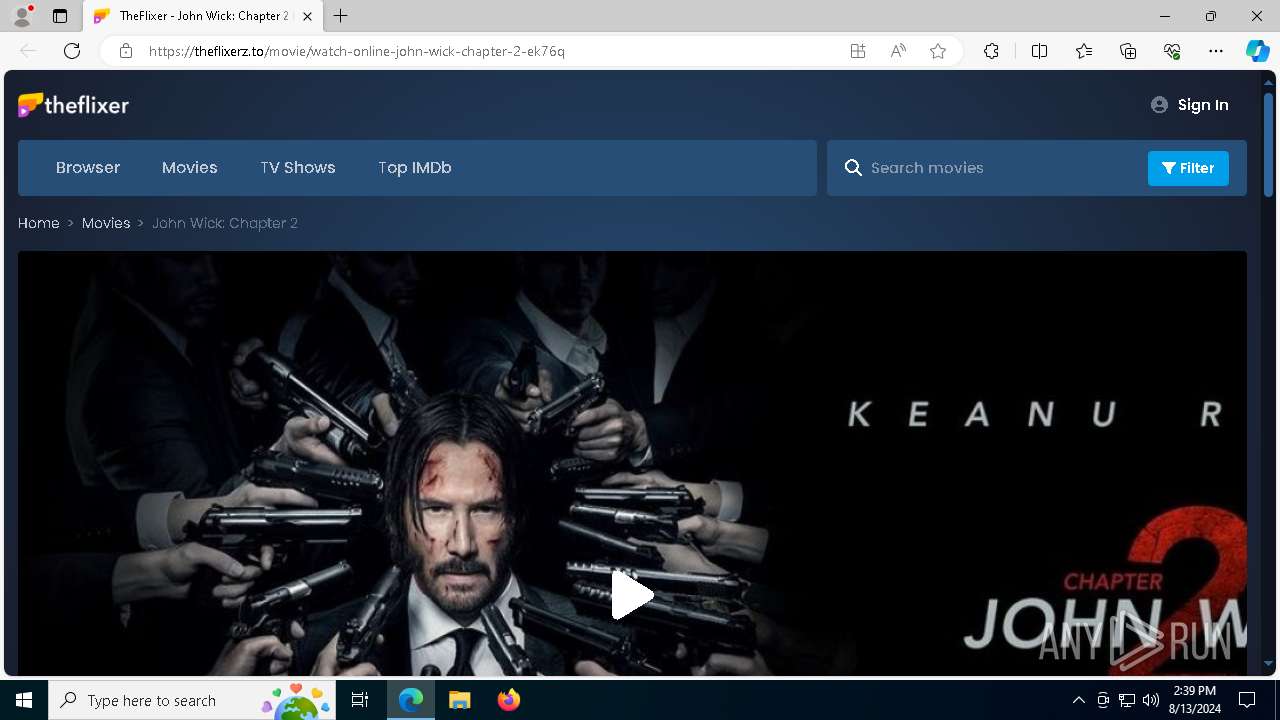The image size is (1280, 720).
Task: Click the address bar URL
Action: click(357, 51)
